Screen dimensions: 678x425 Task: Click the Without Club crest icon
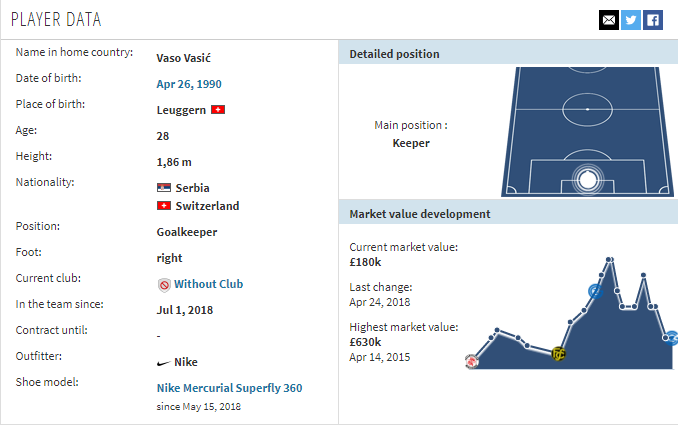coord(164,284)
